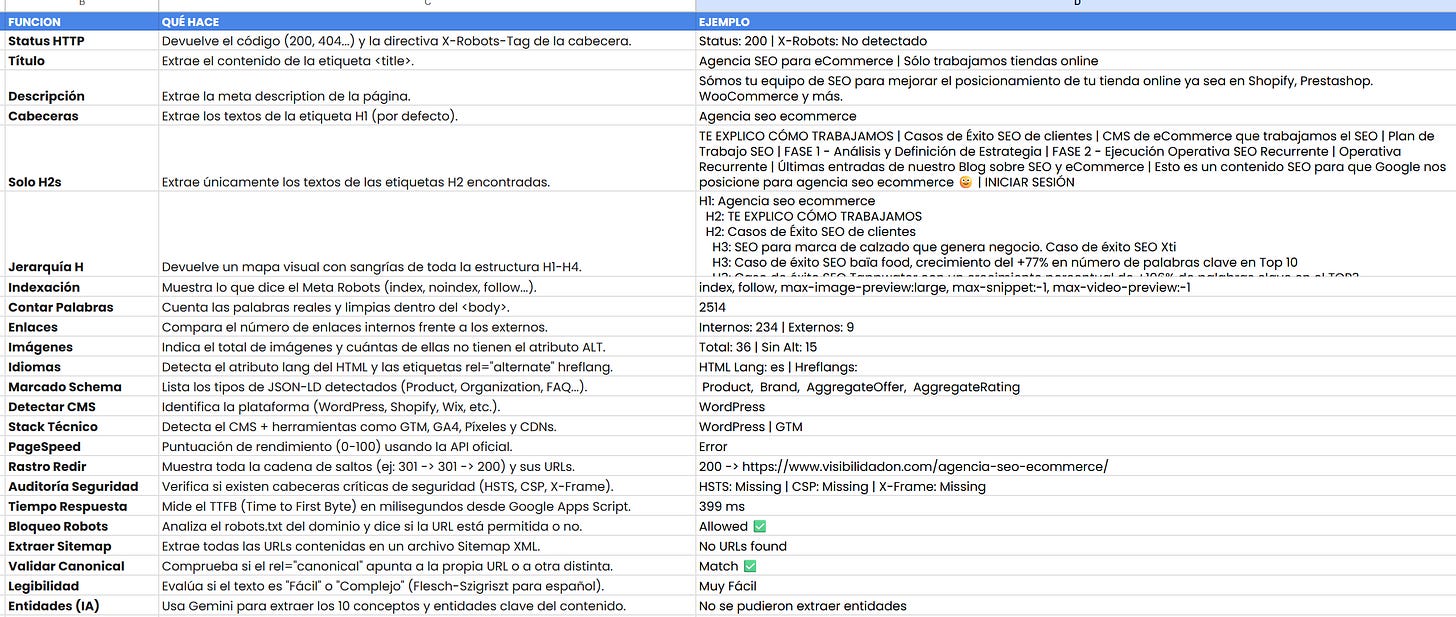This screenshot has width=1456, height=617.
Task: Click the Entidades (IA) function cell
Action: tap(80, 606)
